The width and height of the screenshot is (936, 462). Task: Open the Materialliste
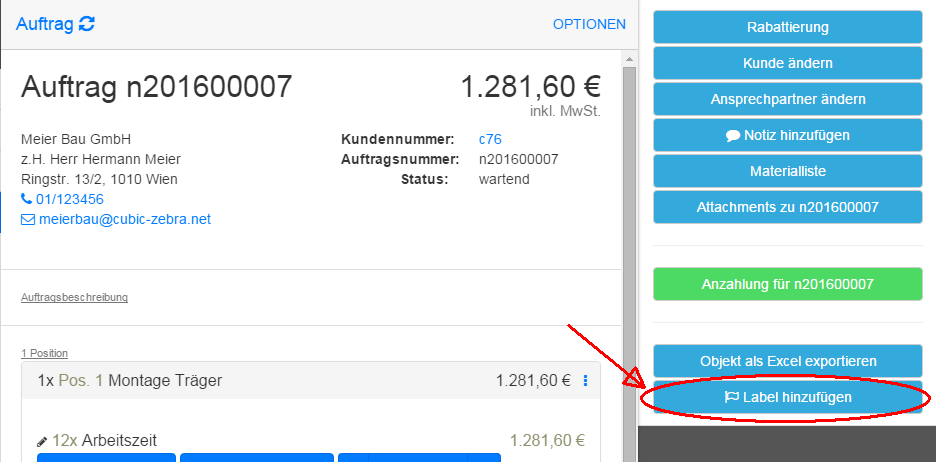tap(787, 171)
